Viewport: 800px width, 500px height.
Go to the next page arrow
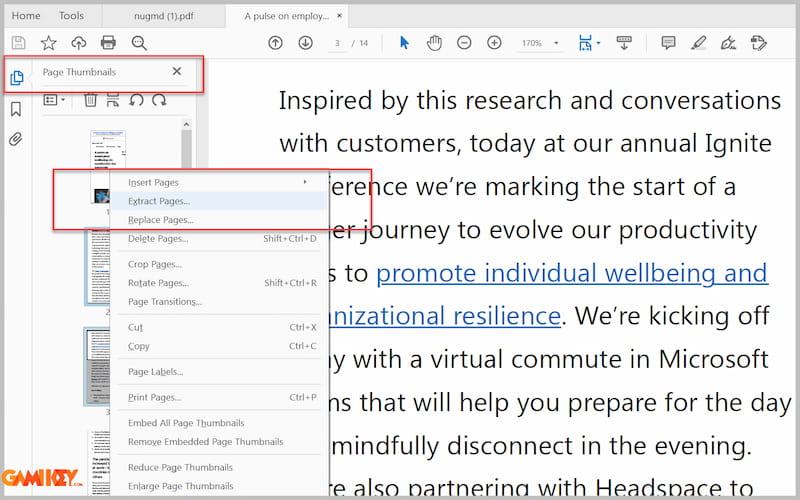306,43
